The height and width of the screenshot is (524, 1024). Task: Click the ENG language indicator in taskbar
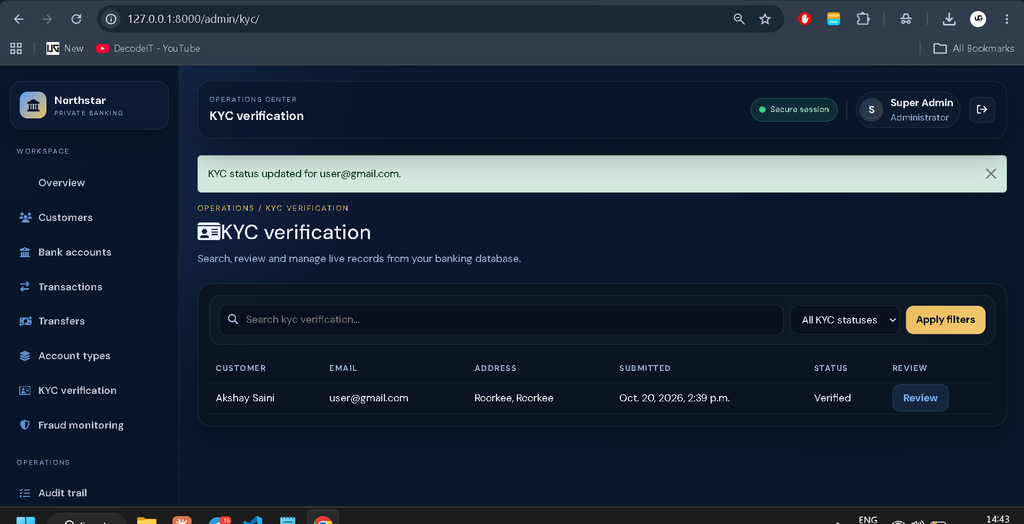pyautogui.click(x=868, y=519)
